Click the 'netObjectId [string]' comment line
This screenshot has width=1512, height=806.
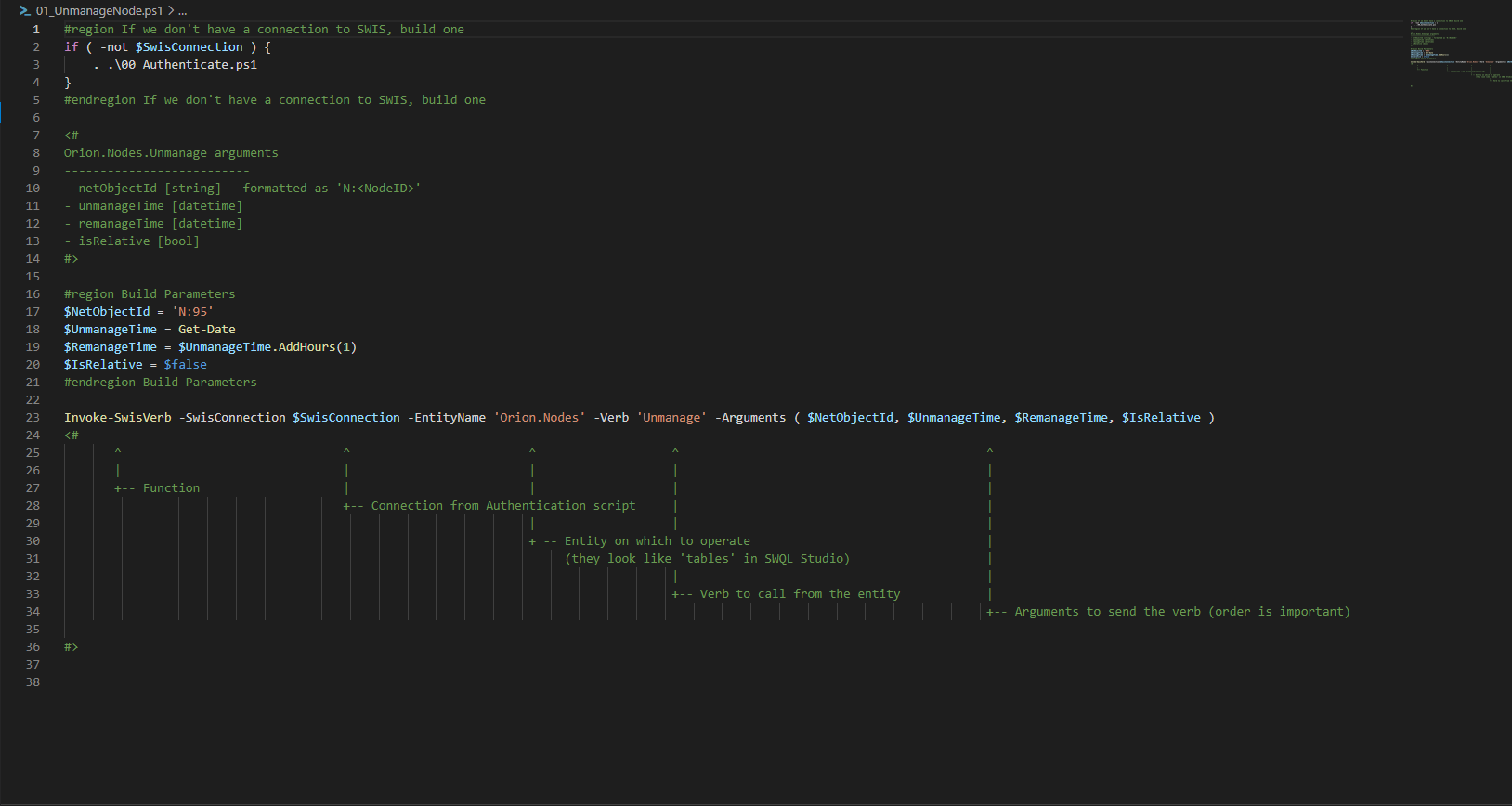tap(242, 188)
